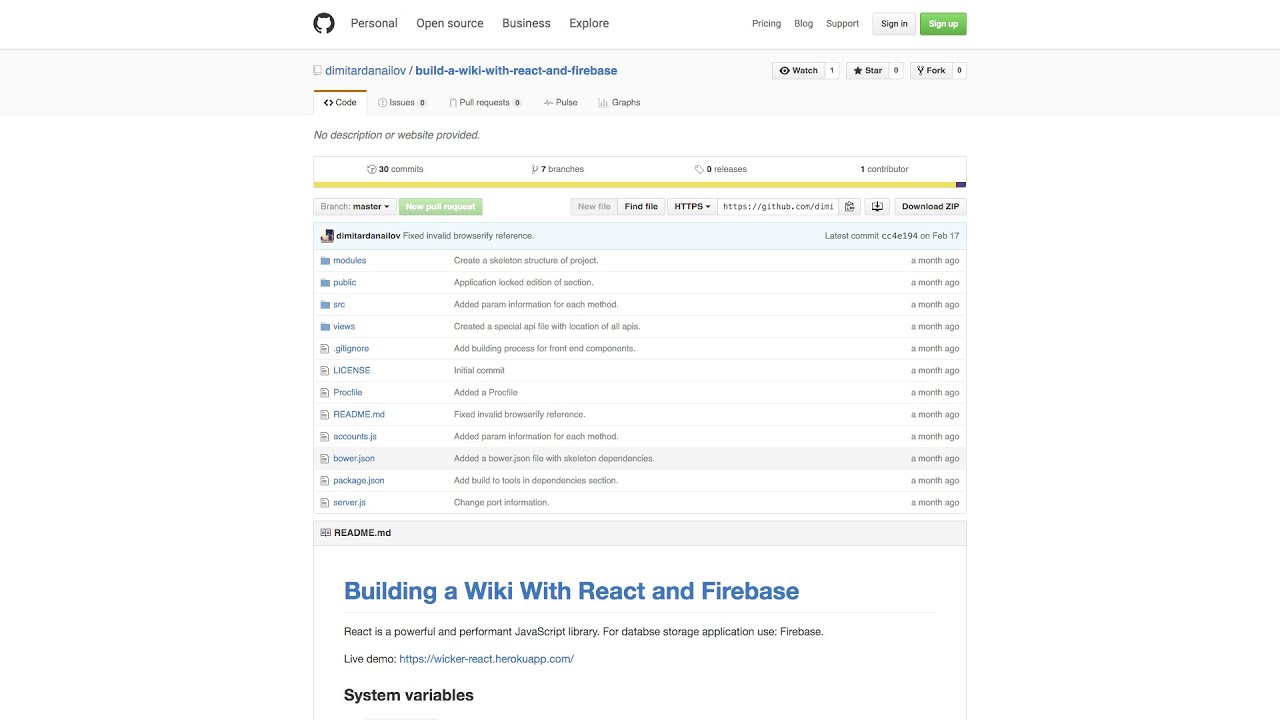The image size is (1280, 720).
Task: Open the build-a-wiki-with-react-and-firebase repo link
Action: pos(516,71)
